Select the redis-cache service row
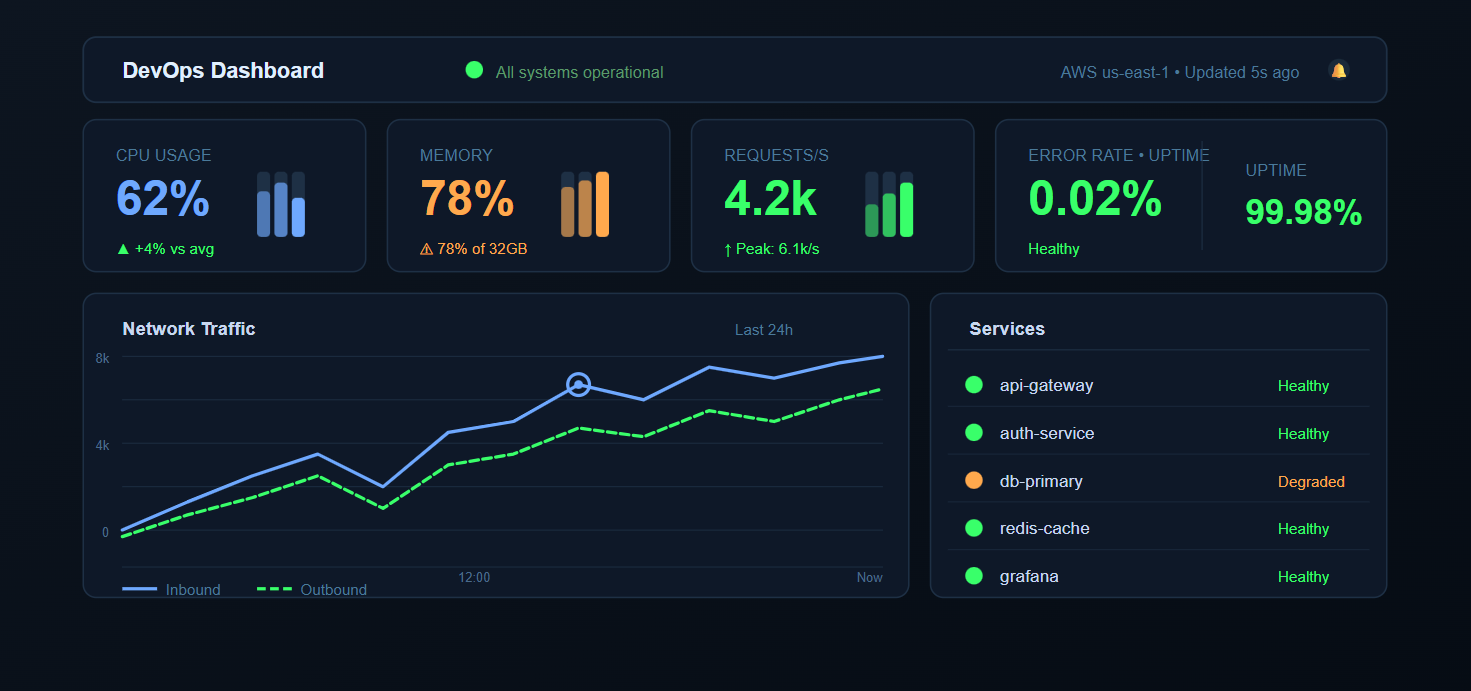 1158,528
